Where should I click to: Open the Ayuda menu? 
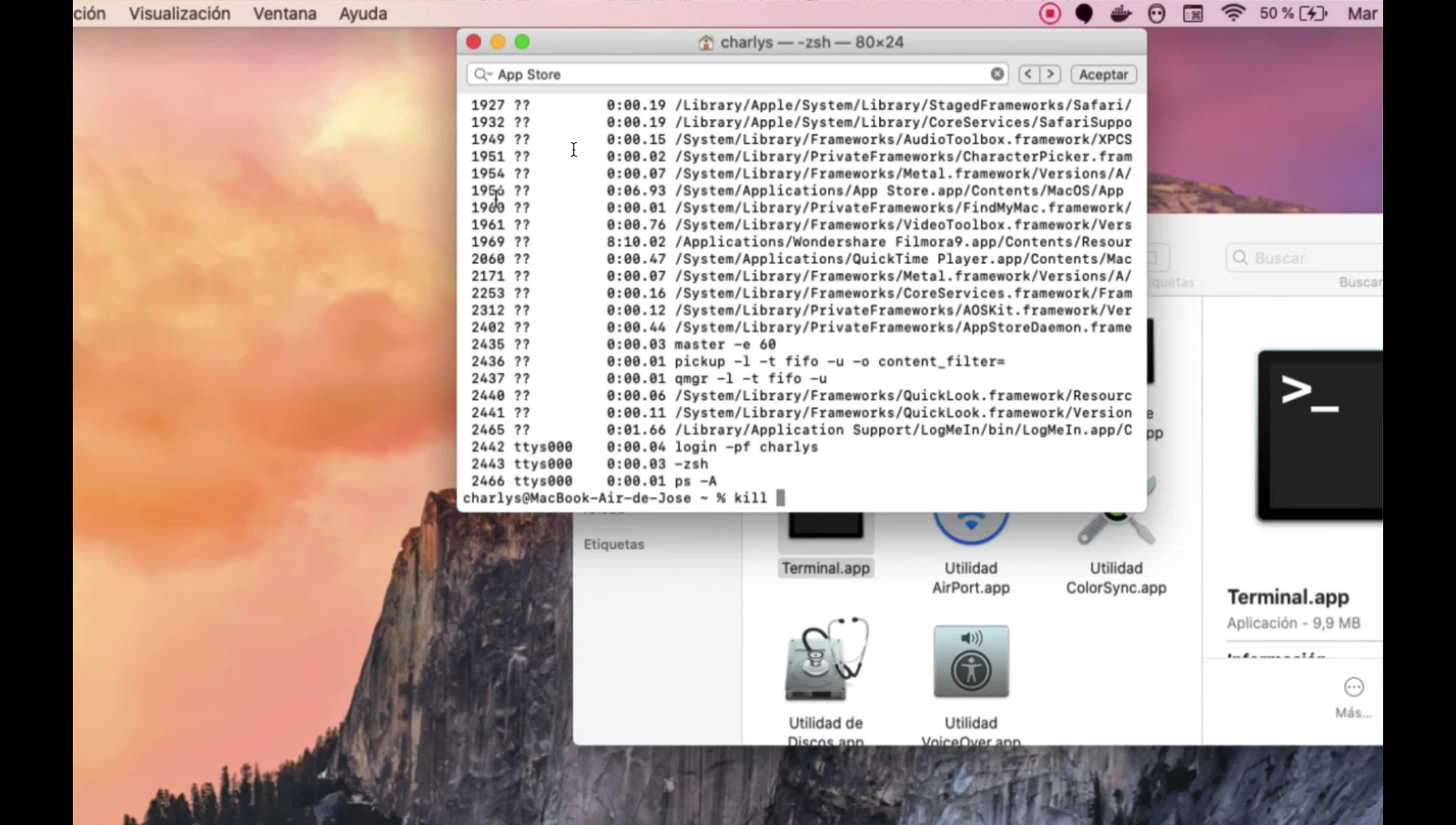point(363,14)
